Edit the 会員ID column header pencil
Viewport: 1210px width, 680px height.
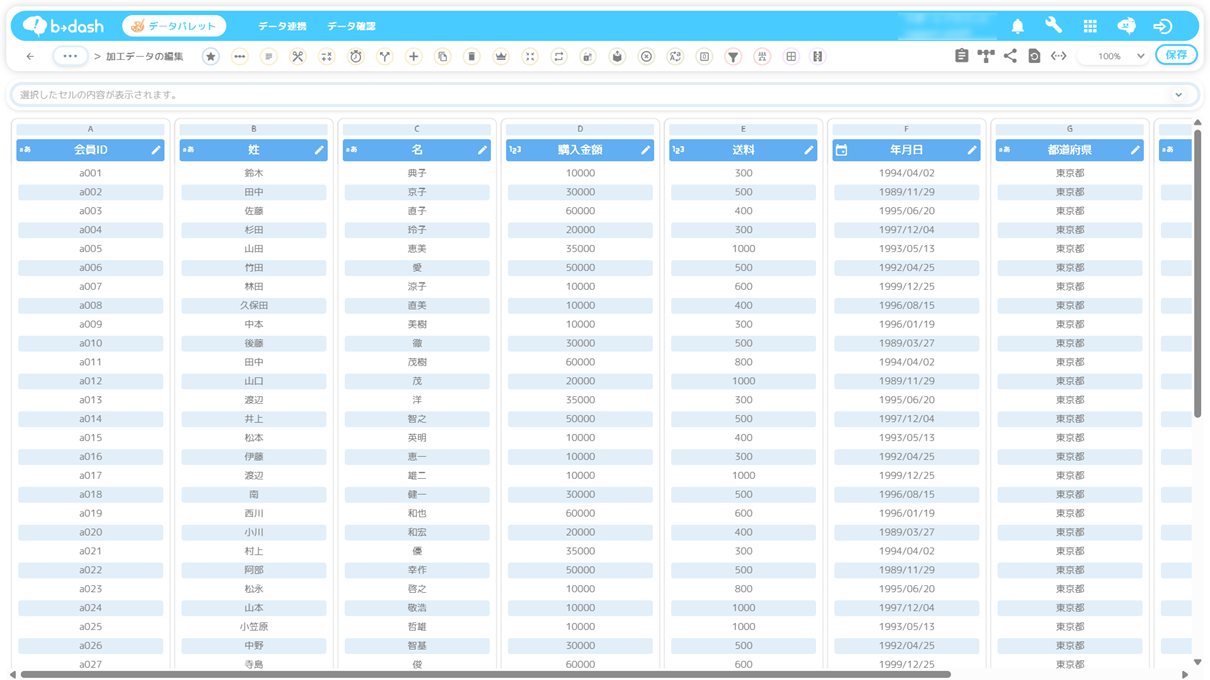click(x=156, y=150)
